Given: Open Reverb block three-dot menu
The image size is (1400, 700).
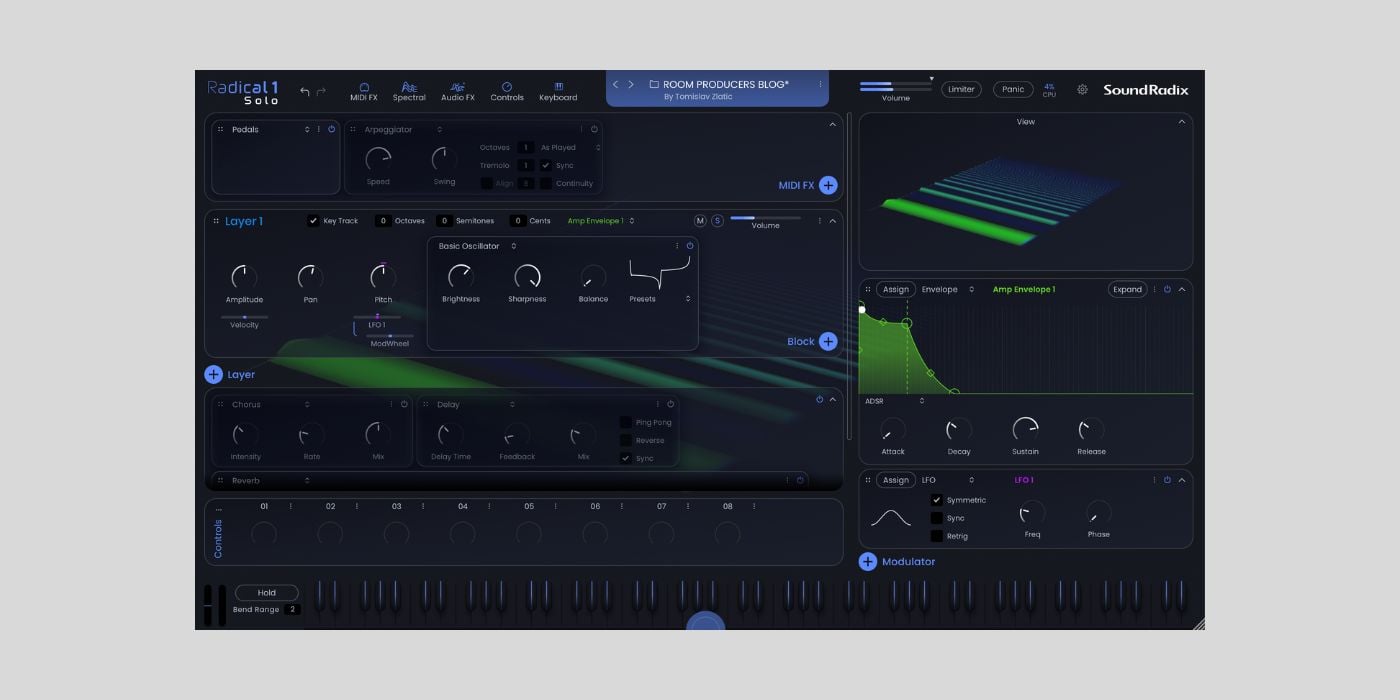Looking at the screenshot, I should coord(787,480).
